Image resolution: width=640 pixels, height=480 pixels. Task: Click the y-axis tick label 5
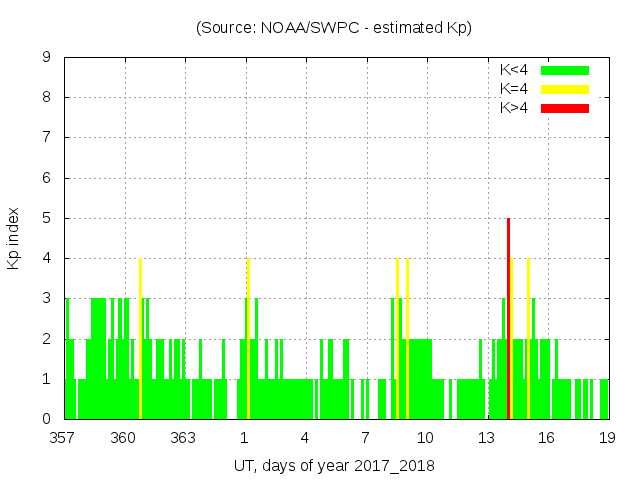pyautogui.click(x=47, y=219)
